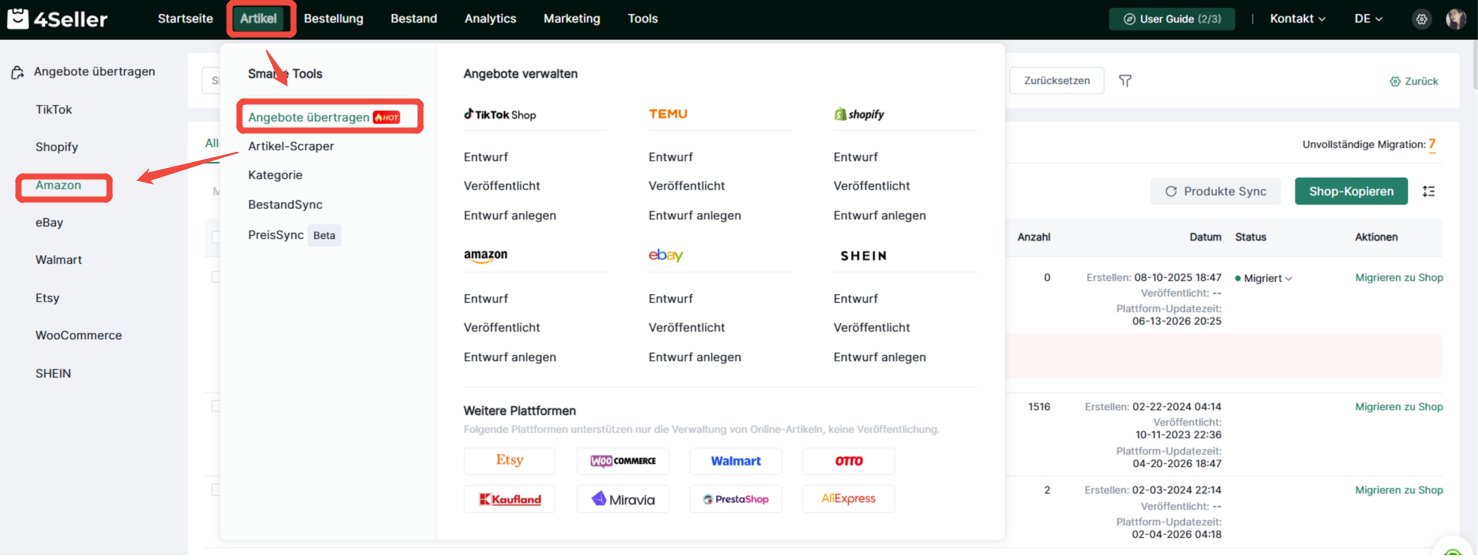Select SHEIN in the sidebar
The image size is (1478, 560).
(53, 373)
